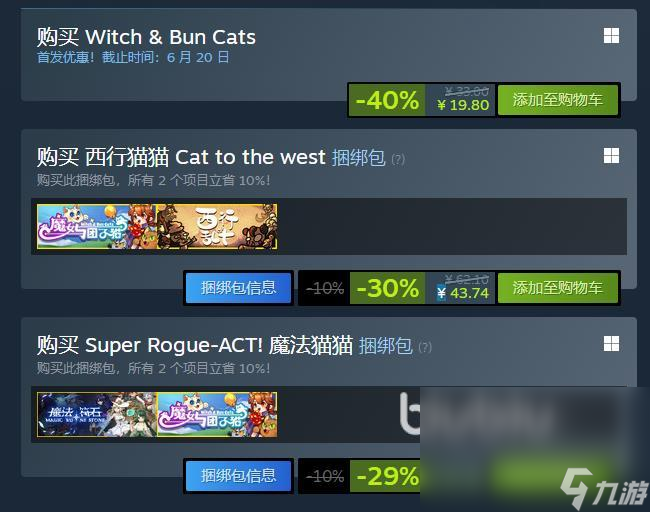Screen dimensions: 650x512
Task: Click question mark beside Cat to the west 捆绑包
Action: point(398,159)
